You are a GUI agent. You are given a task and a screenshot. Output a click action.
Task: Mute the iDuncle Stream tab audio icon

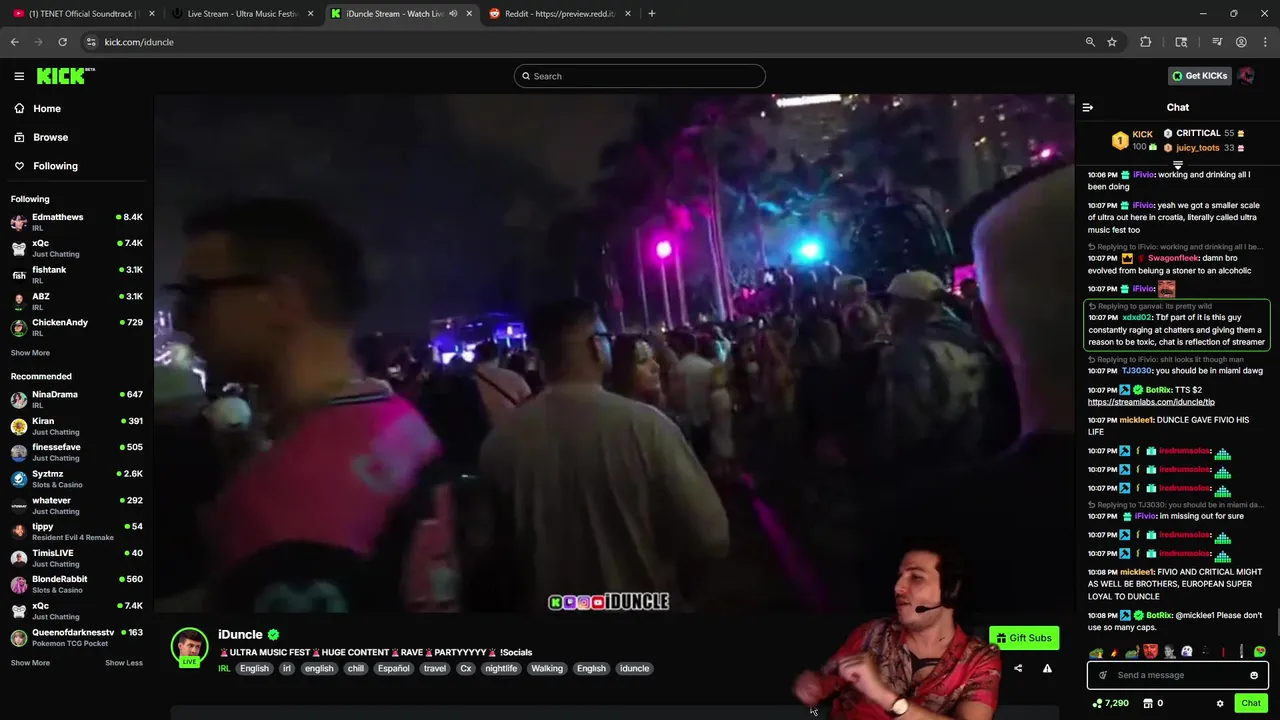tap(454, 14)
